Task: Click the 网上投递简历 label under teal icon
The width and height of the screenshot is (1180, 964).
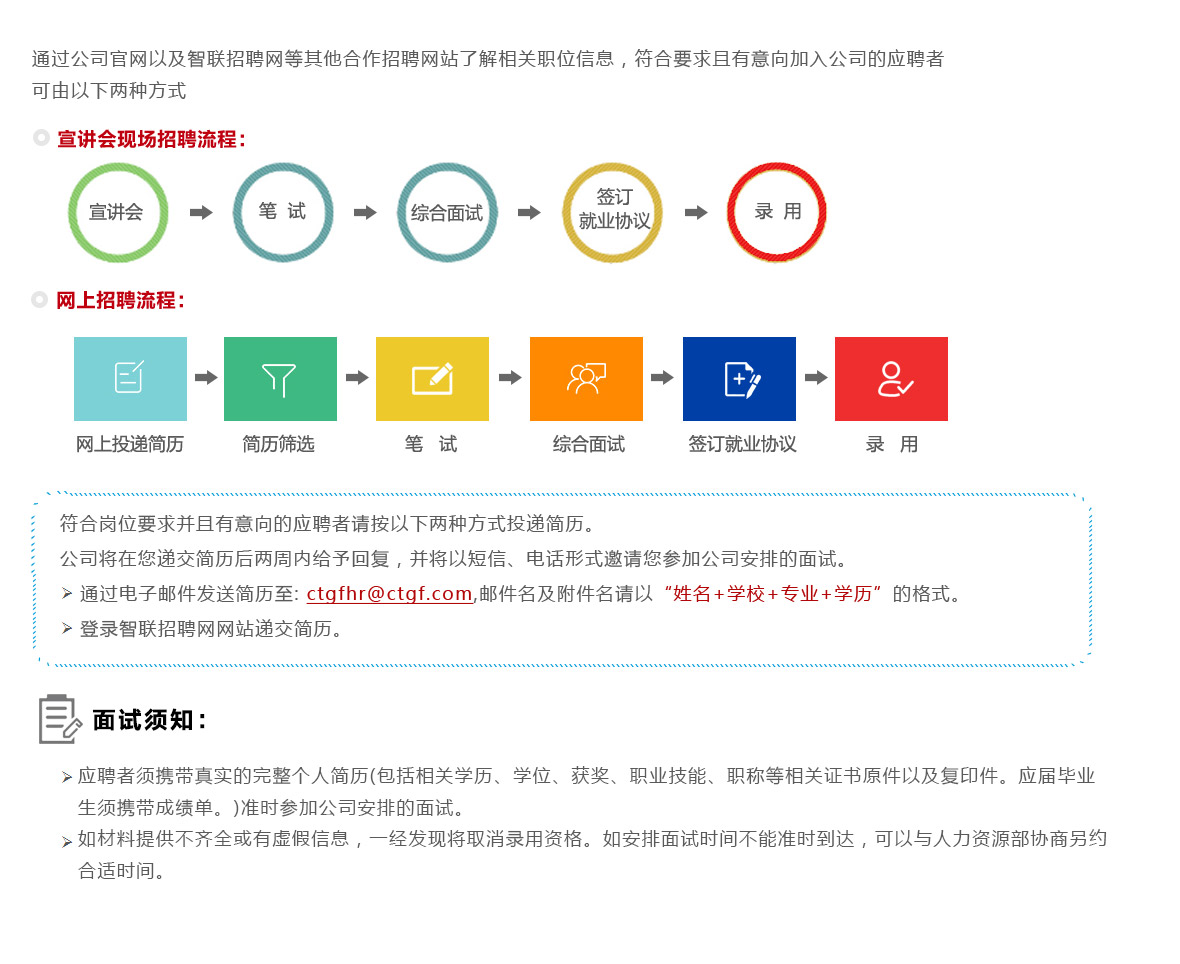Action: click(x=130, y=444)
